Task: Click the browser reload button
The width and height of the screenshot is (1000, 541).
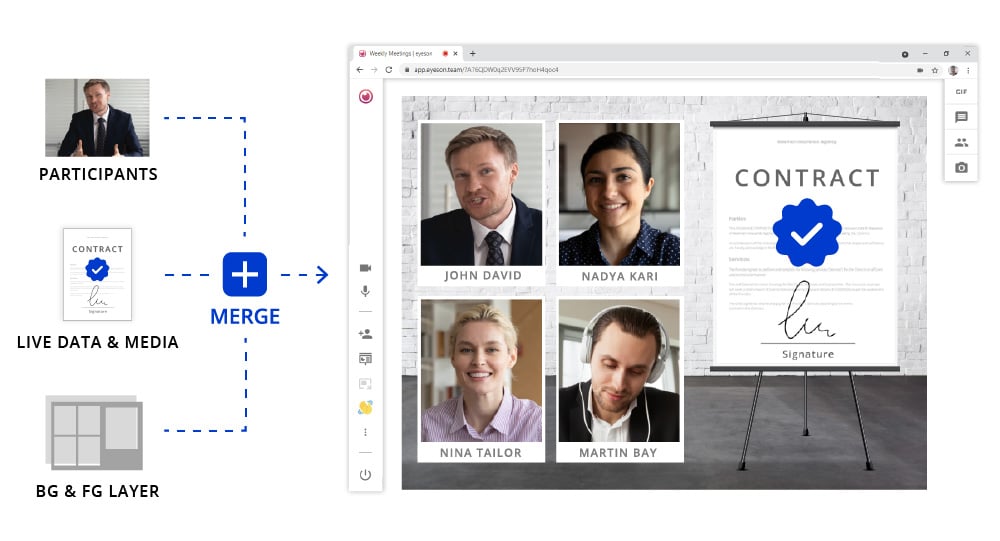Action: [x=388, y=70]
